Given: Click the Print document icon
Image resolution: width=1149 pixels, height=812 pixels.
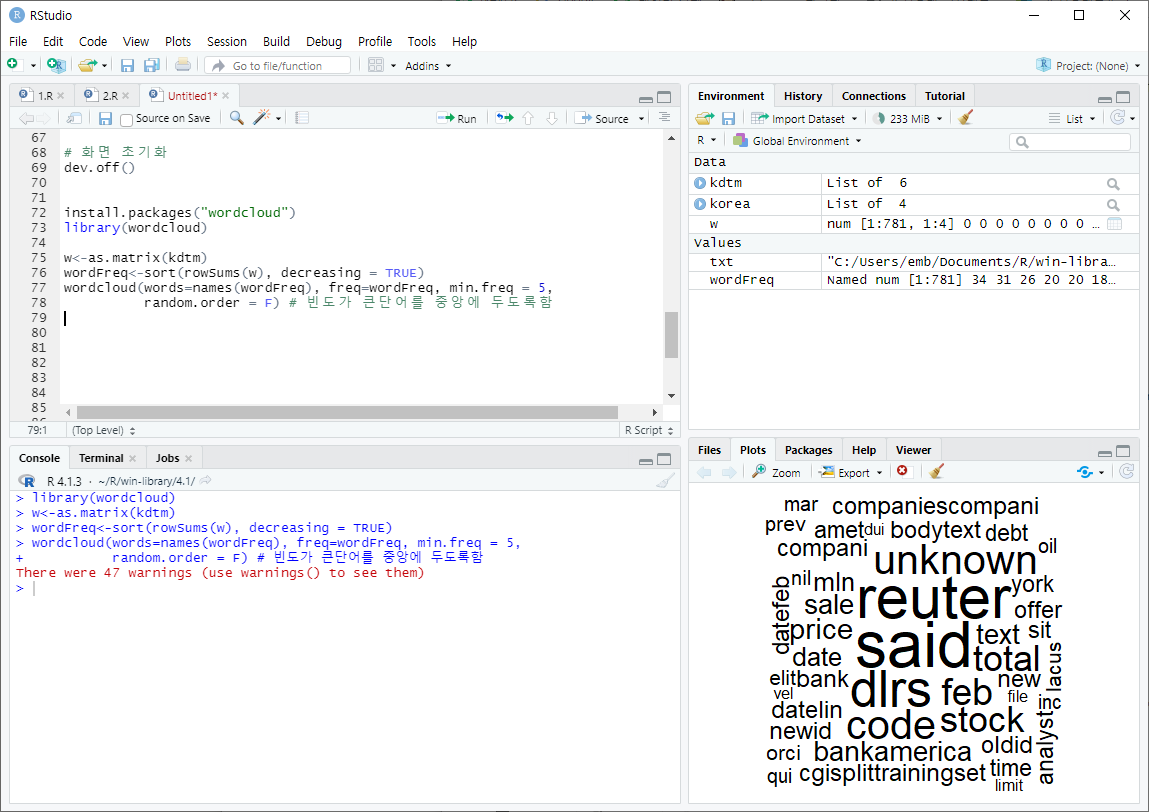Looking at the screenshot, I should coord(182,65).
